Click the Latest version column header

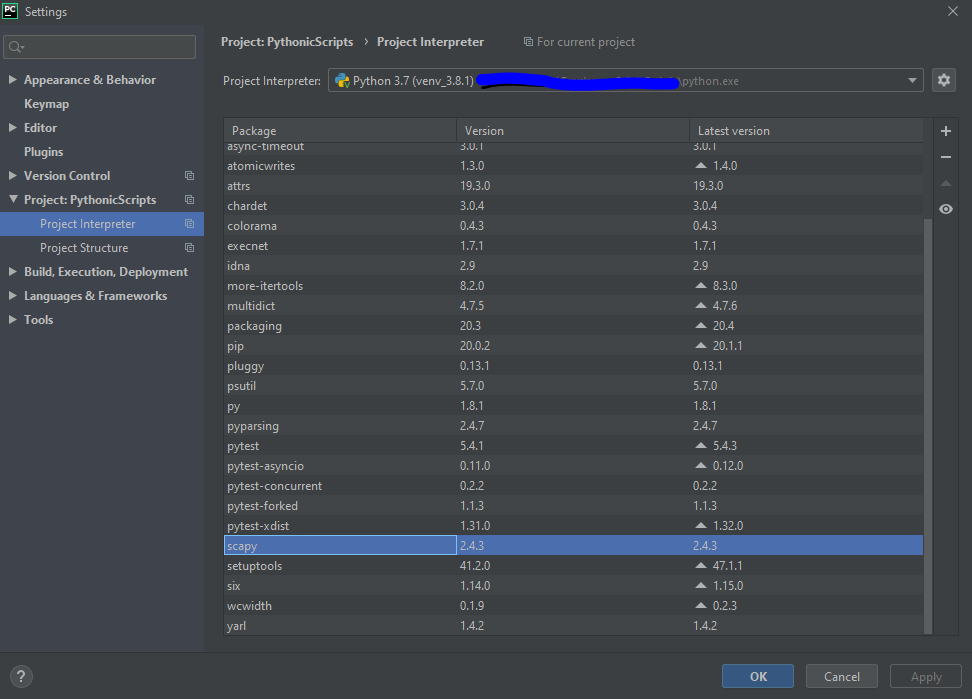pos(806,131)
